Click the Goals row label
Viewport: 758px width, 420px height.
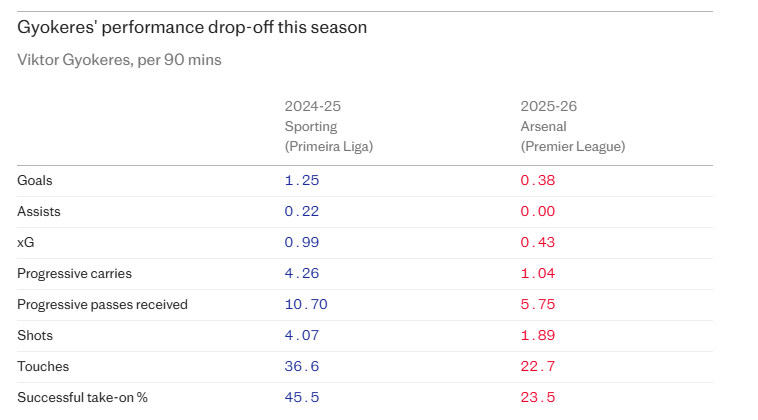tap(35, 181)
